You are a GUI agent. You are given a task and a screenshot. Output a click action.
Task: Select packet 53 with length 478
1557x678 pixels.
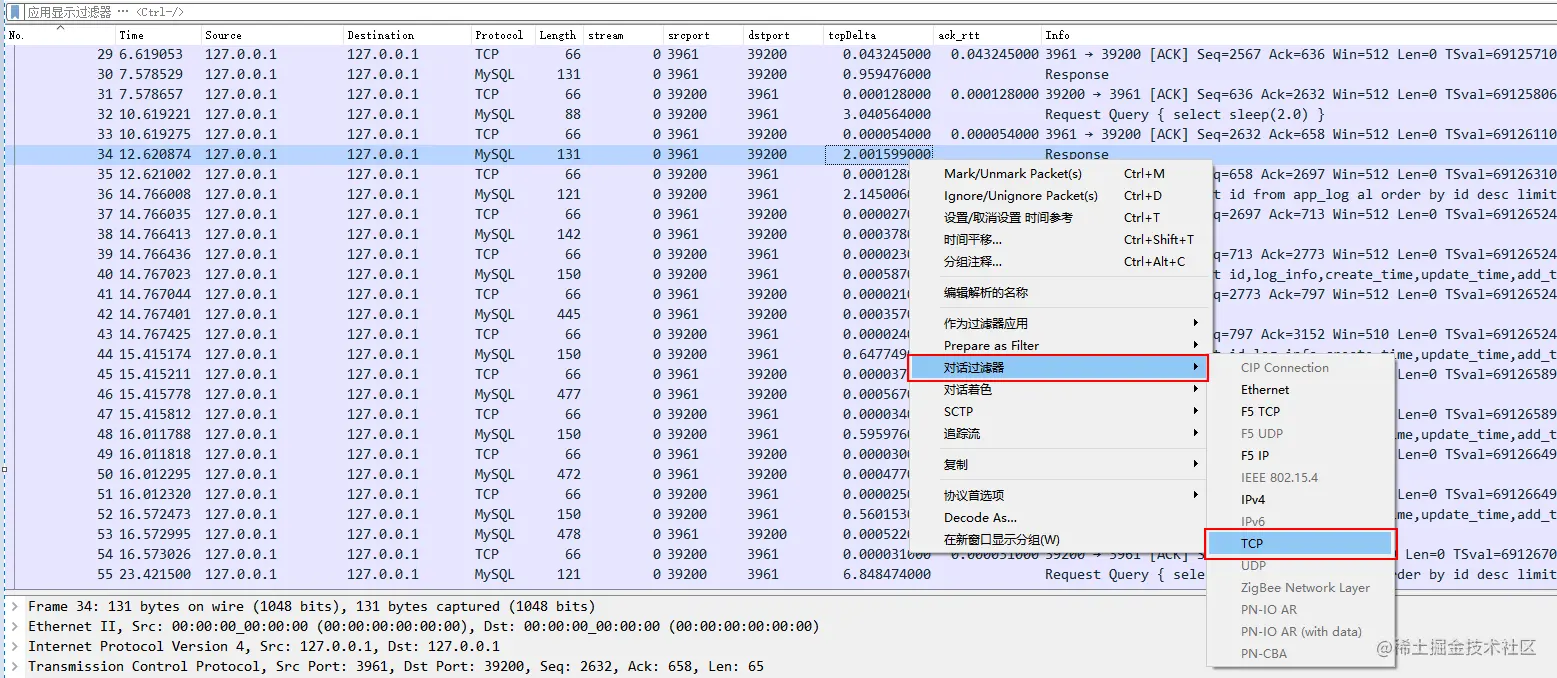[x=458, y=534]
